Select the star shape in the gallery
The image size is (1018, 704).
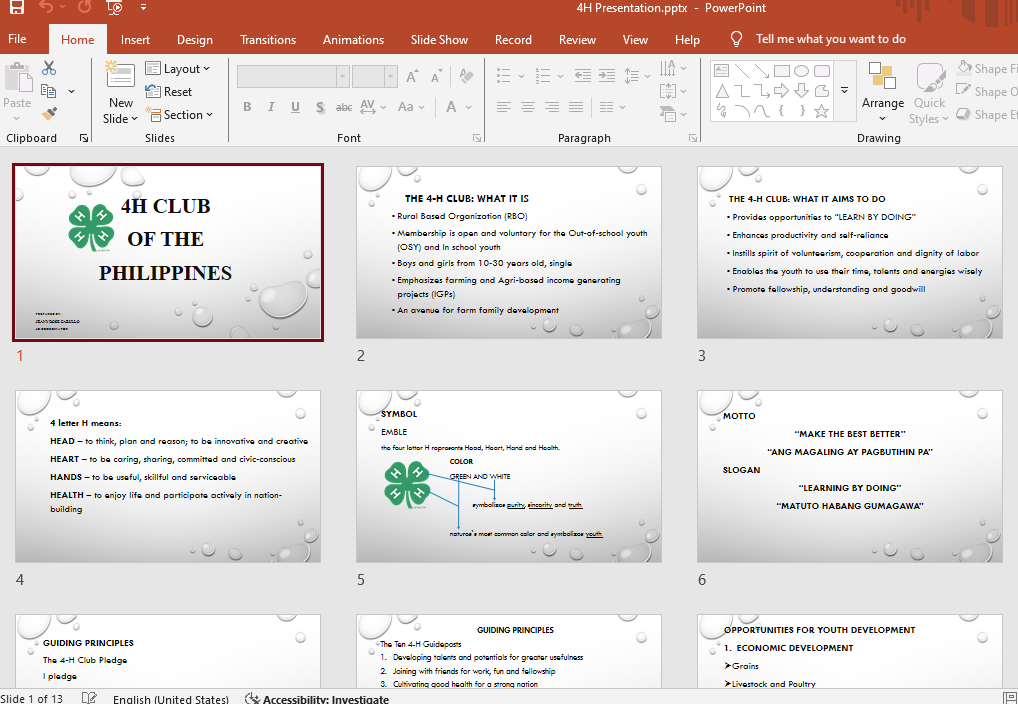click(x=821, y=111)
